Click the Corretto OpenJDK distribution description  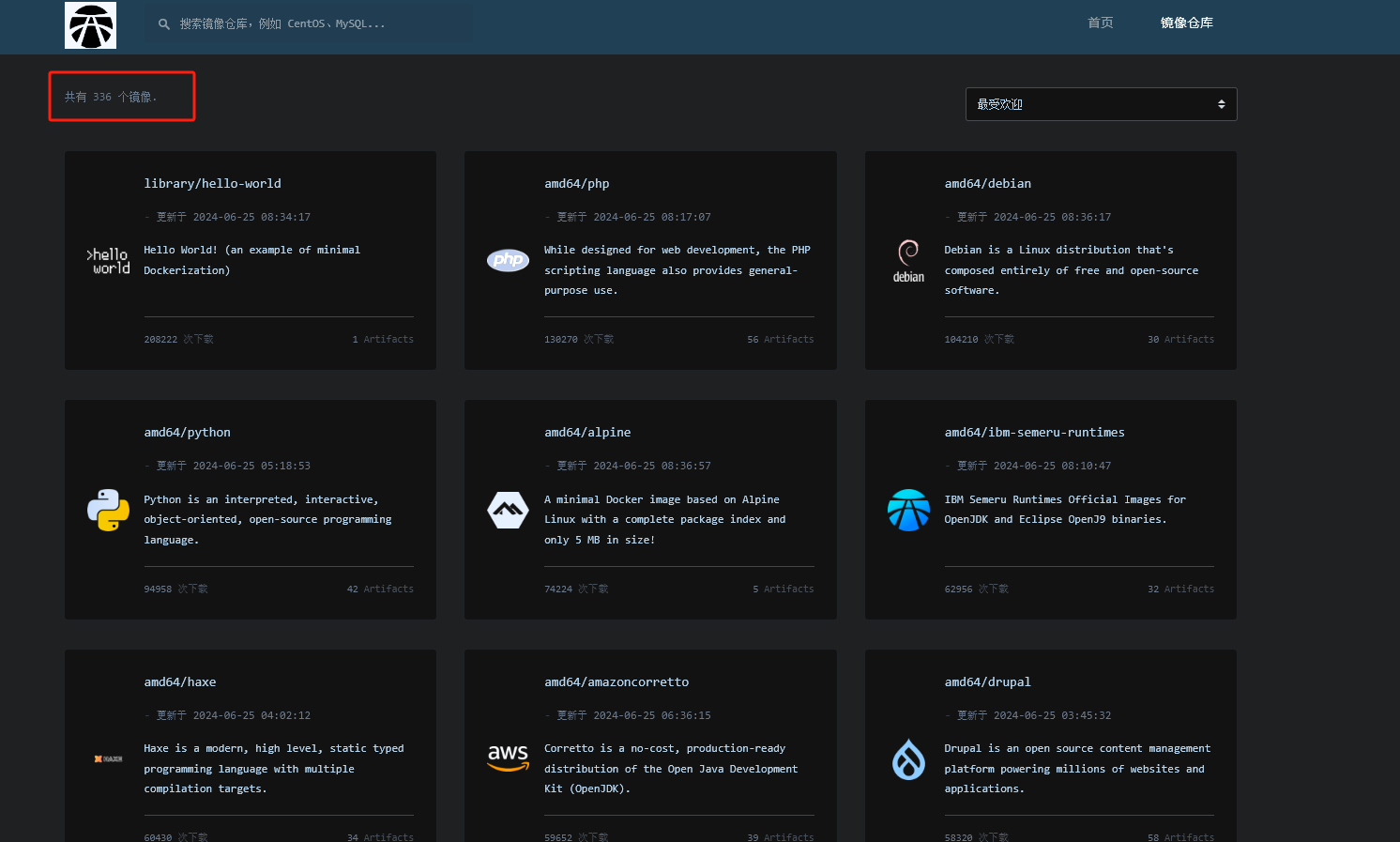[x=671, y=769]
